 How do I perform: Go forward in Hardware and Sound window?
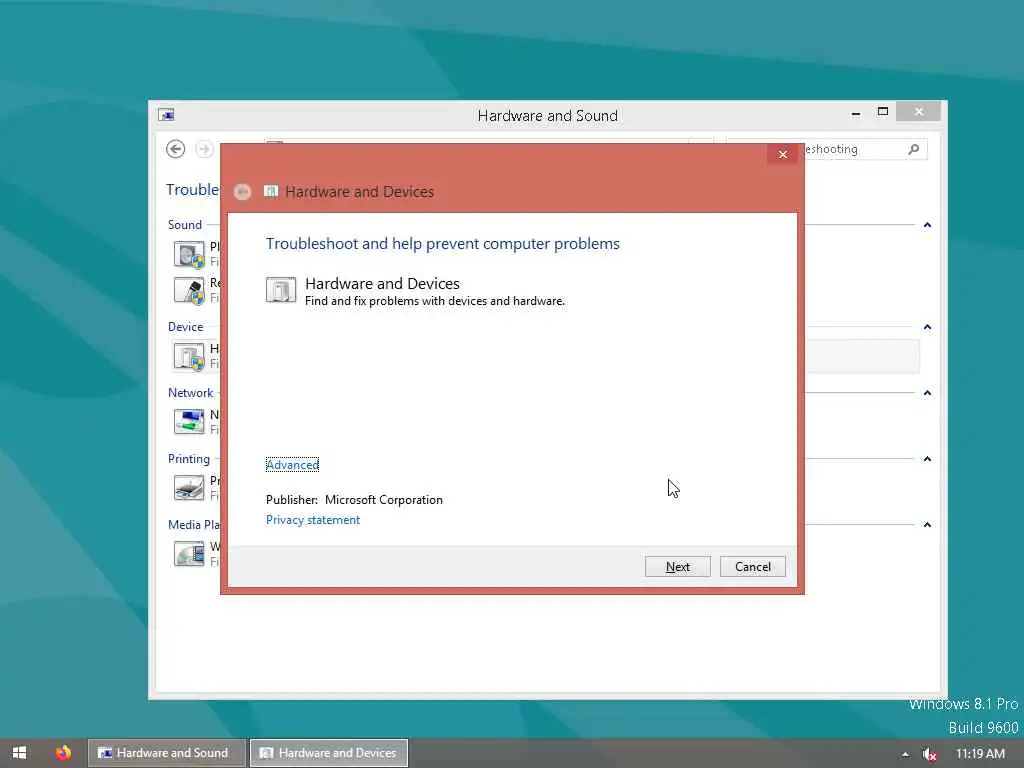pyautogui.click(x=204, y=149)
